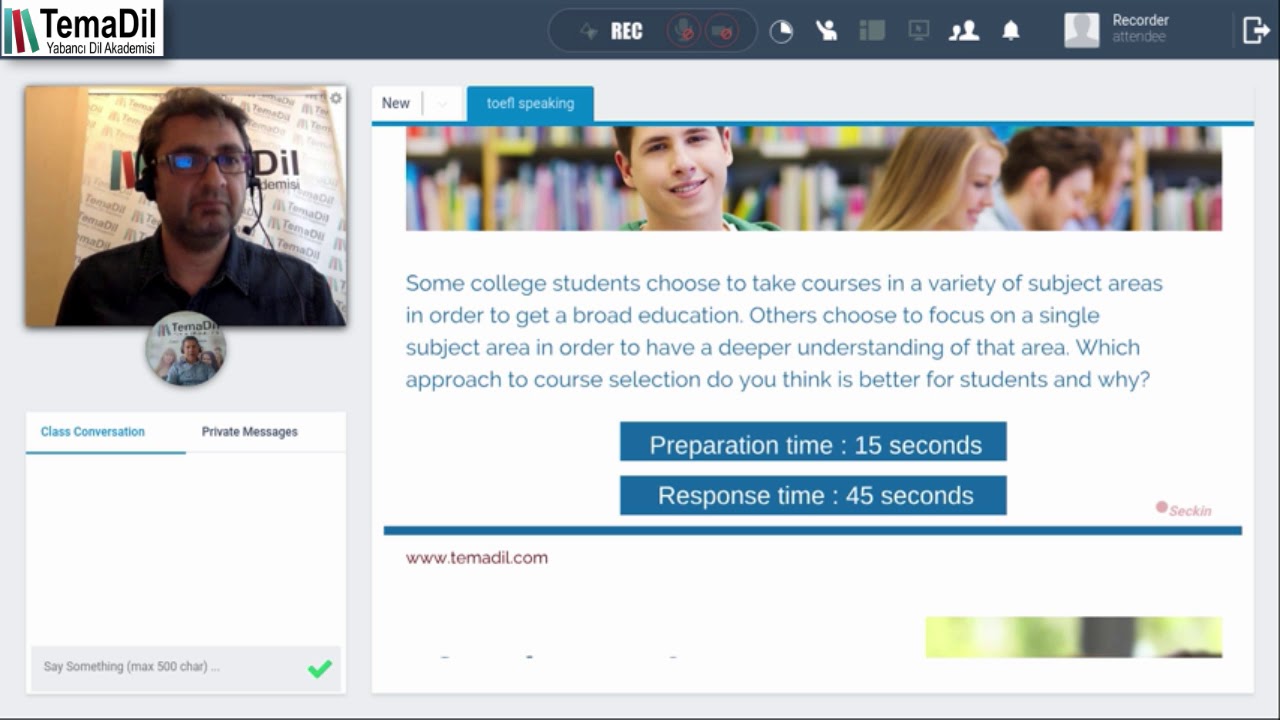Image resolution: width=1280 pixels, height=720 pixels.
Task: Select the Class Conversation tab
Action: pos(93,432)
